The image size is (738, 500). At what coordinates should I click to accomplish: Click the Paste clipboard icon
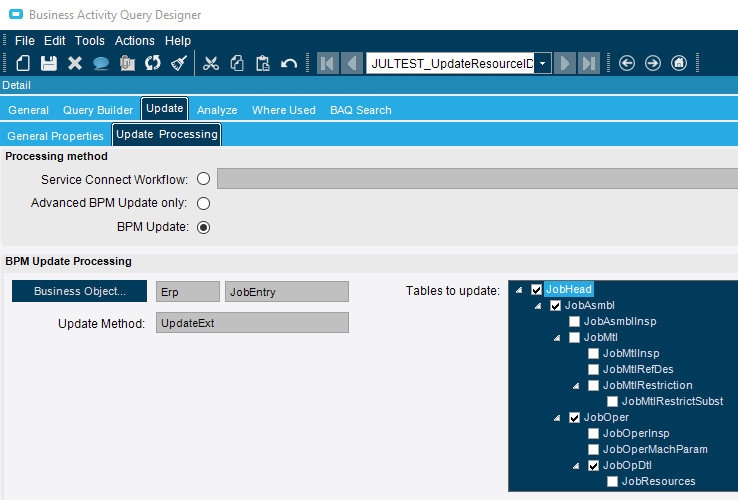263,63
